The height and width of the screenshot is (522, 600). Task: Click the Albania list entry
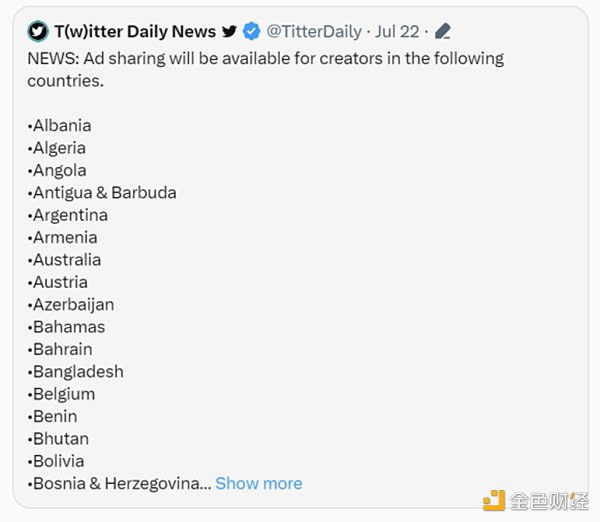click(62, 126)
